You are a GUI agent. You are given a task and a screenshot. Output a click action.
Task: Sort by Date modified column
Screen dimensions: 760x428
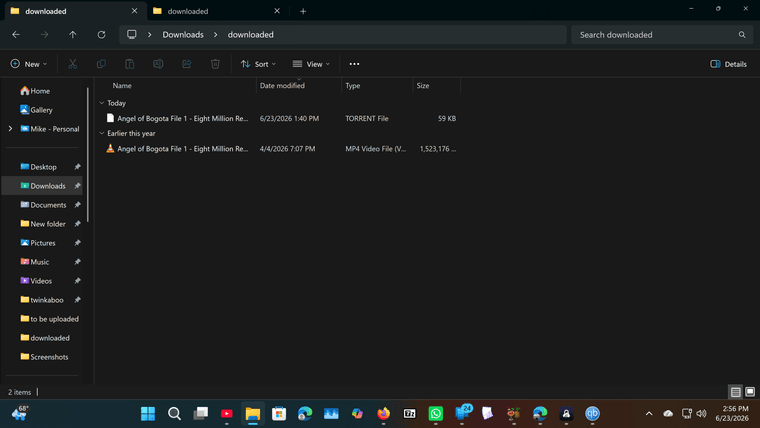(282, 86)
